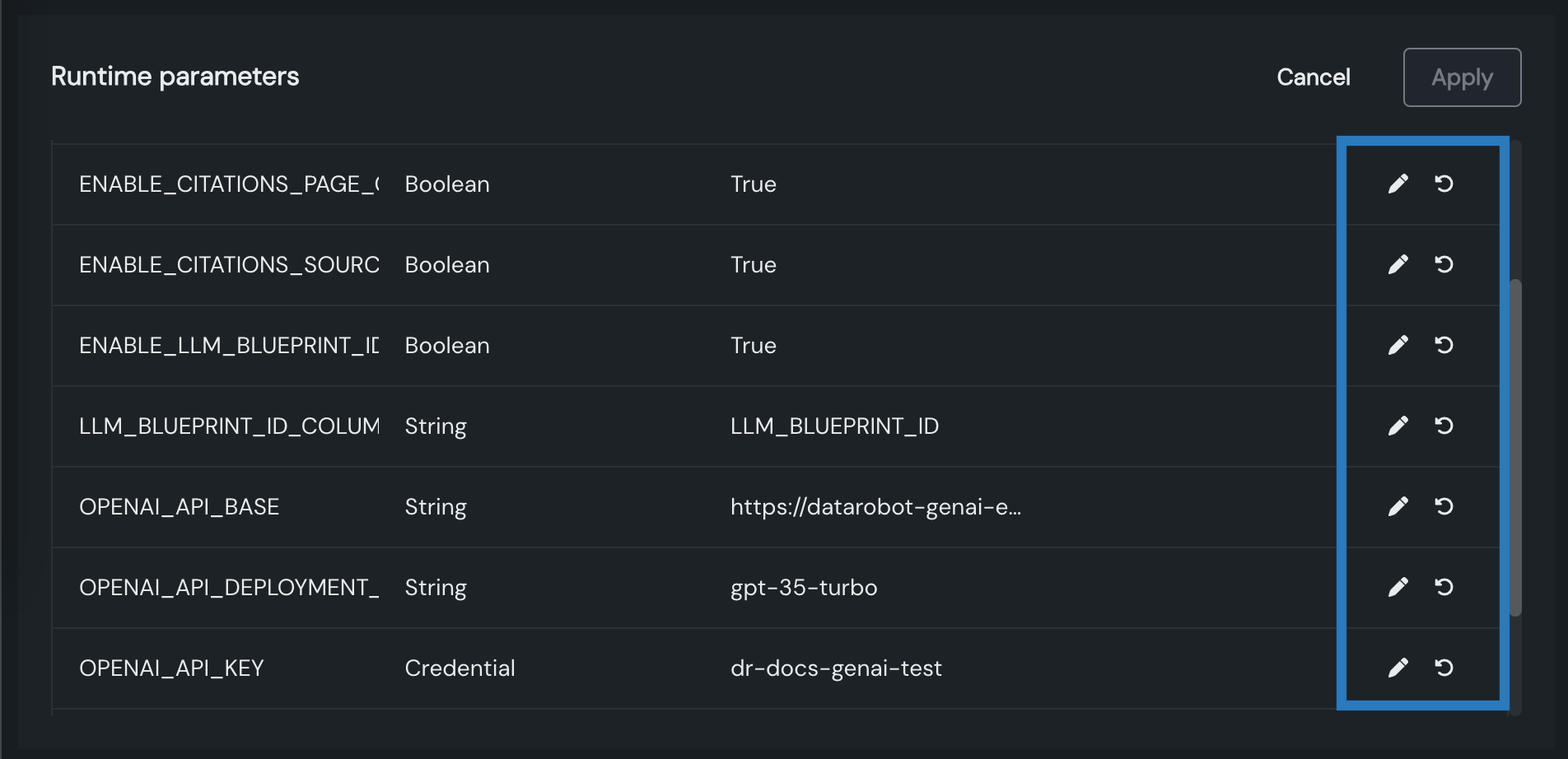Click the dr-docs-genai-test credential value

835,668
